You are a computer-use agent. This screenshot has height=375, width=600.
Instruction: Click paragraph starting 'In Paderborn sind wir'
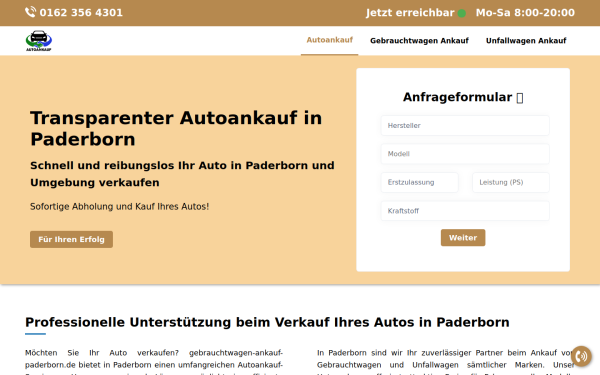click(446, 363)
